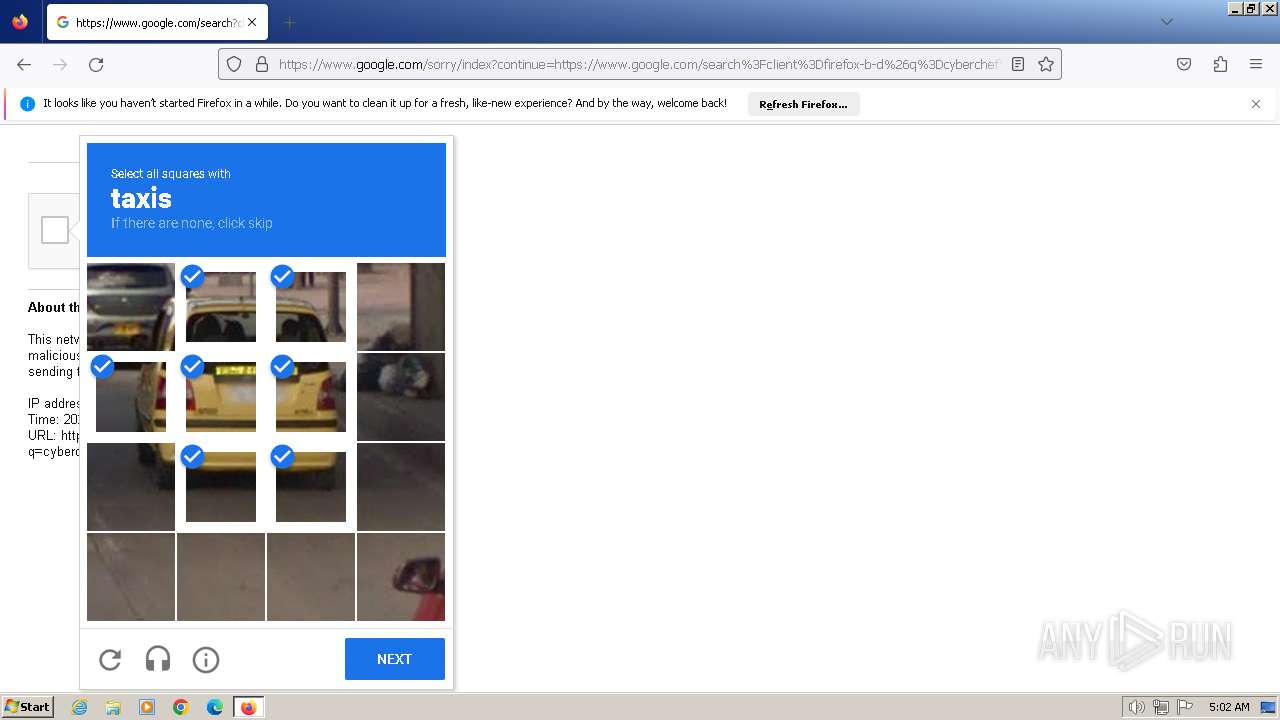The image size is (1280, 720).
Task: Click the URL address field
Action: coord(638,64)
